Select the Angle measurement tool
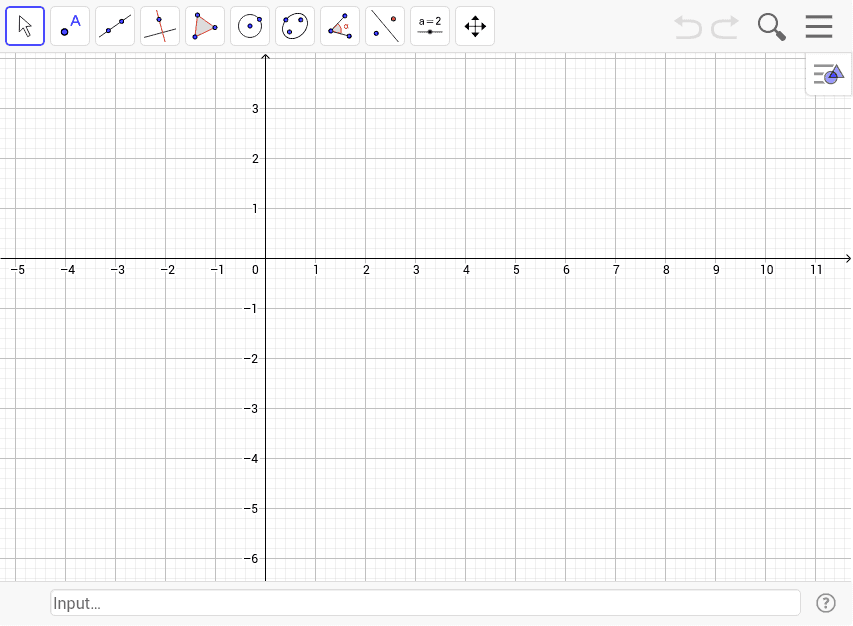This screenshot has width=853, height=626. 340,26
